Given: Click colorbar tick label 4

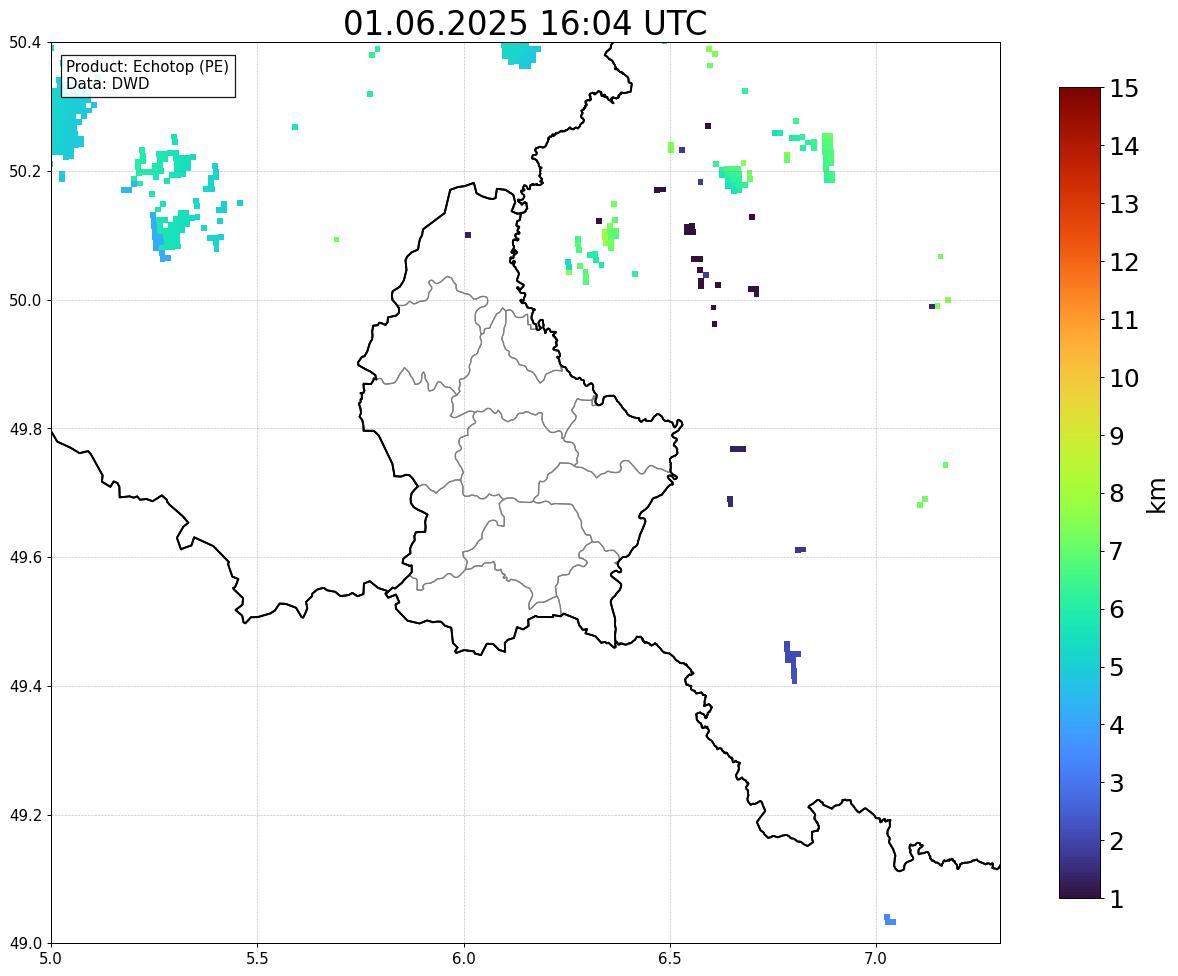Looking at the screenshot, I should click(1117, 725).
